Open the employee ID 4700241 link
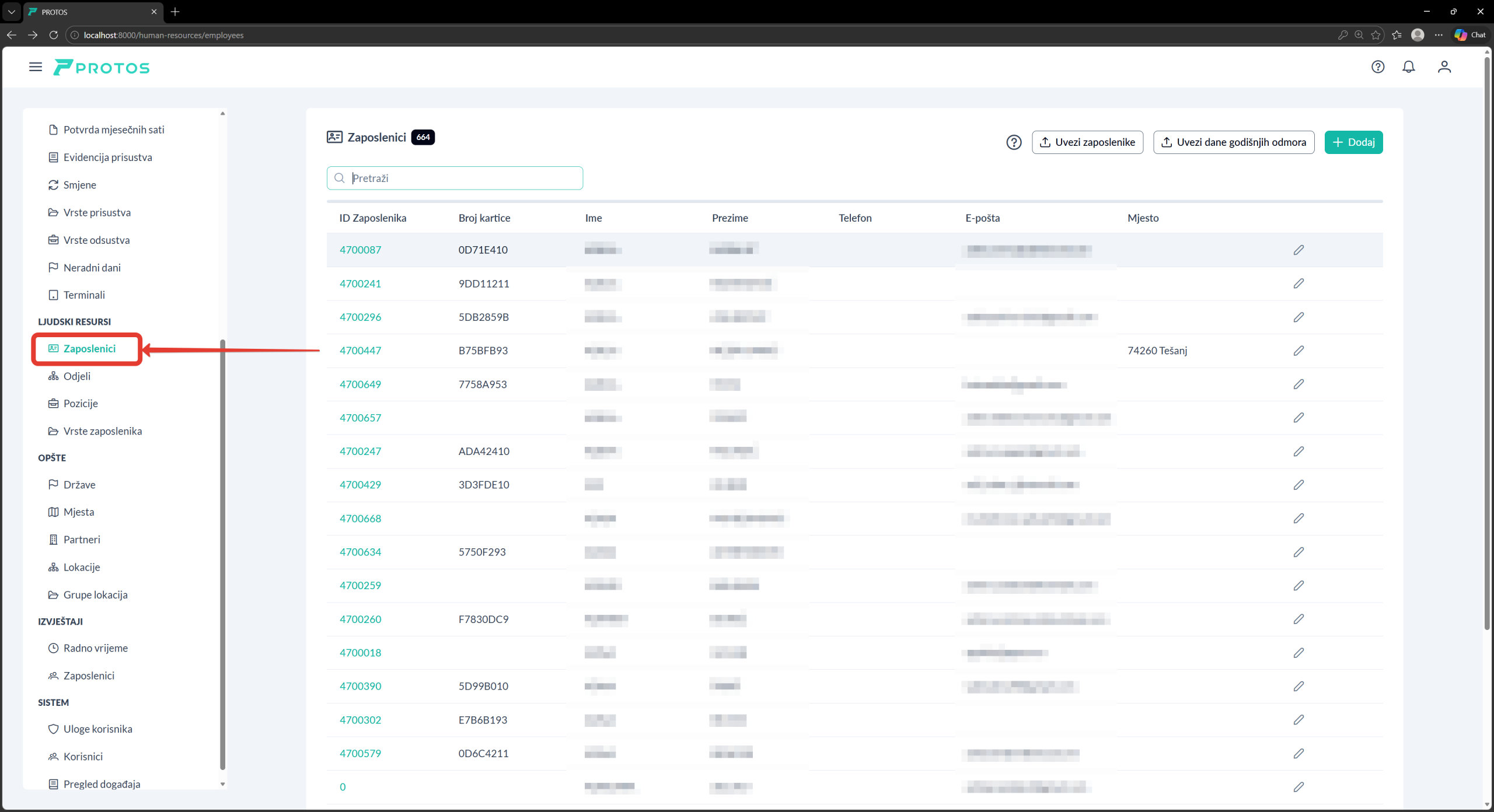 point(360,283)
